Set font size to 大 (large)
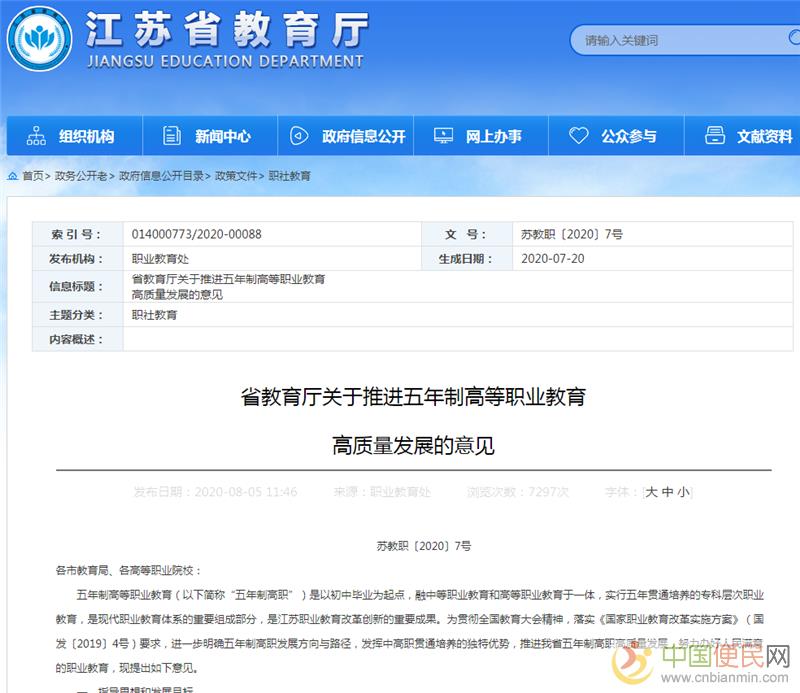 pos(652,492)
